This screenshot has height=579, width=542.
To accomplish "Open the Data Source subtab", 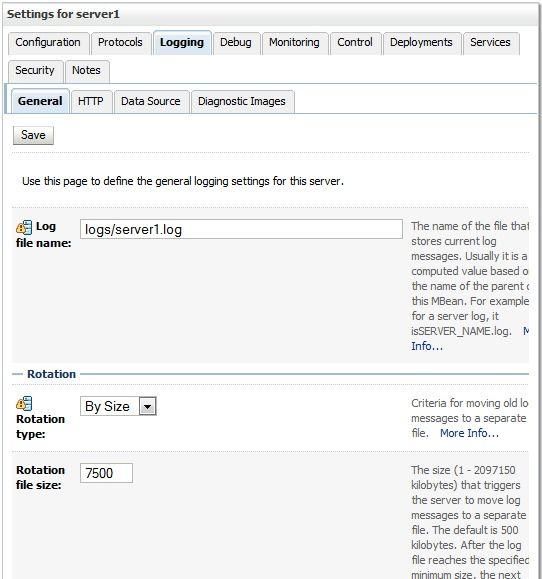I will click(151, 102).
